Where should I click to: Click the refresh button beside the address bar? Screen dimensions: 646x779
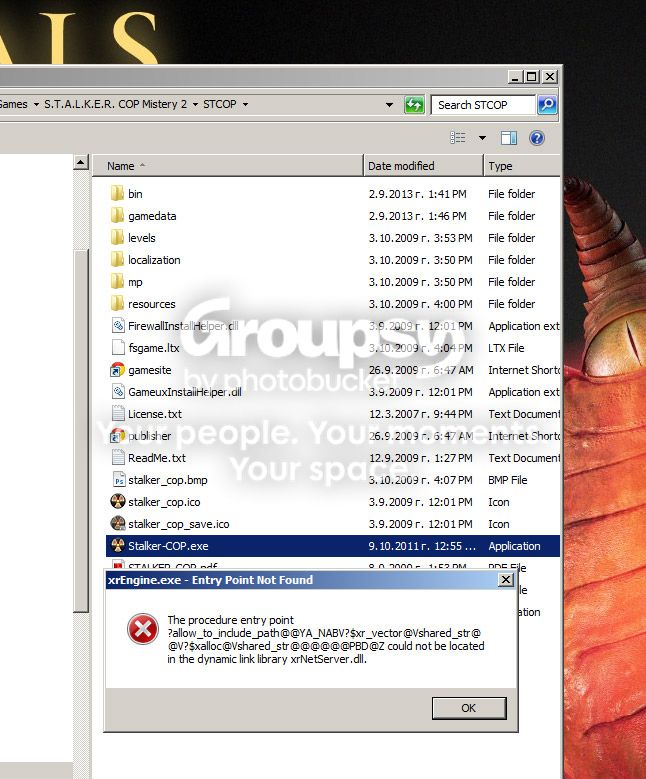(x=414, y=105)
